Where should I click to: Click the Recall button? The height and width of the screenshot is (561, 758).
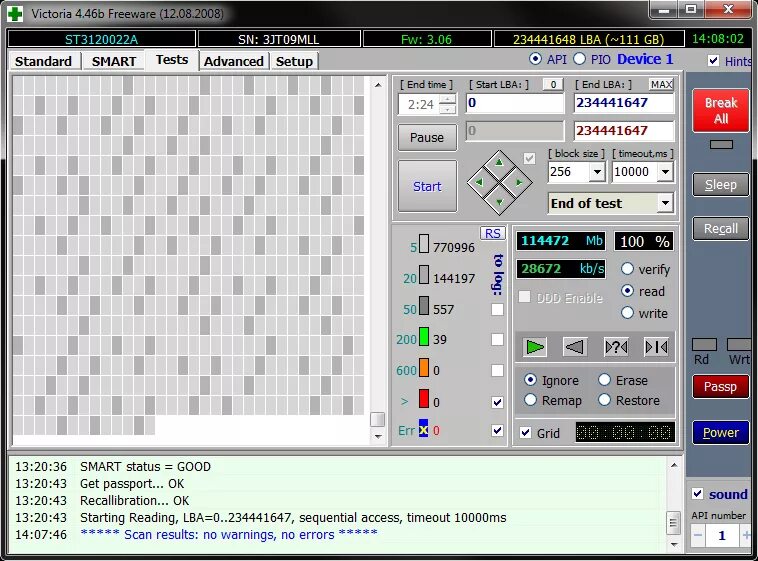point(720,228)
